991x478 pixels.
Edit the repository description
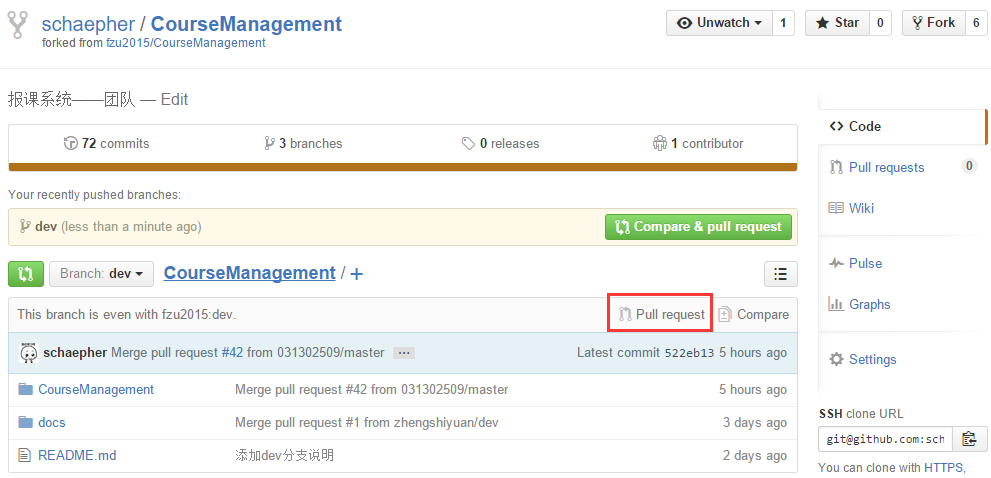(174, 100)
